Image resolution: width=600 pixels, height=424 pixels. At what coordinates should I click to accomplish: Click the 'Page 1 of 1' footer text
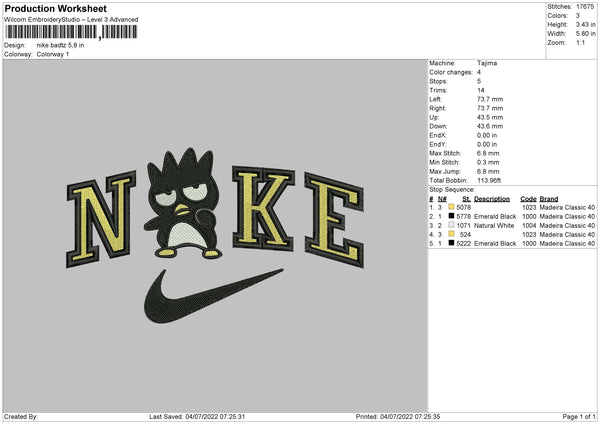tap(579, 417)
